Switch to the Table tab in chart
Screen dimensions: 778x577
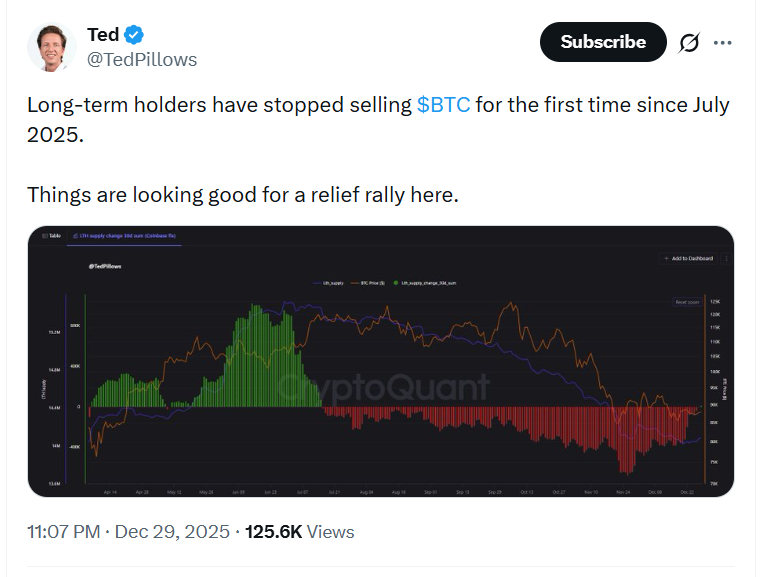coord(52,235)
